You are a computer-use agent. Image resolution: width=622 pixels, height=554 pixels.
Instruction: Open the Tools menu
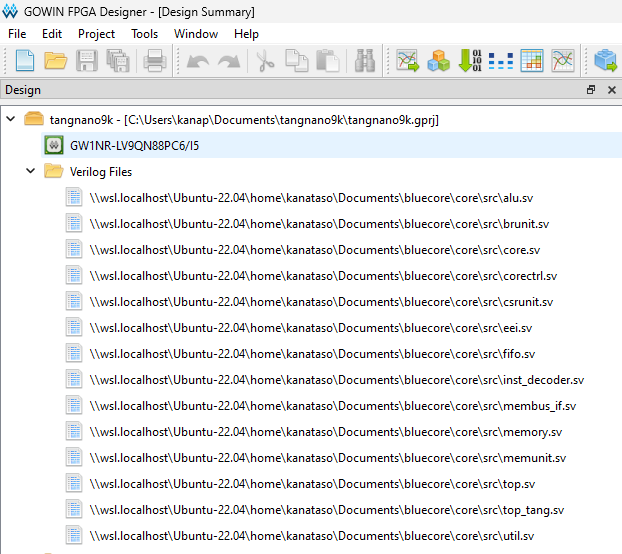coord(144,34)
